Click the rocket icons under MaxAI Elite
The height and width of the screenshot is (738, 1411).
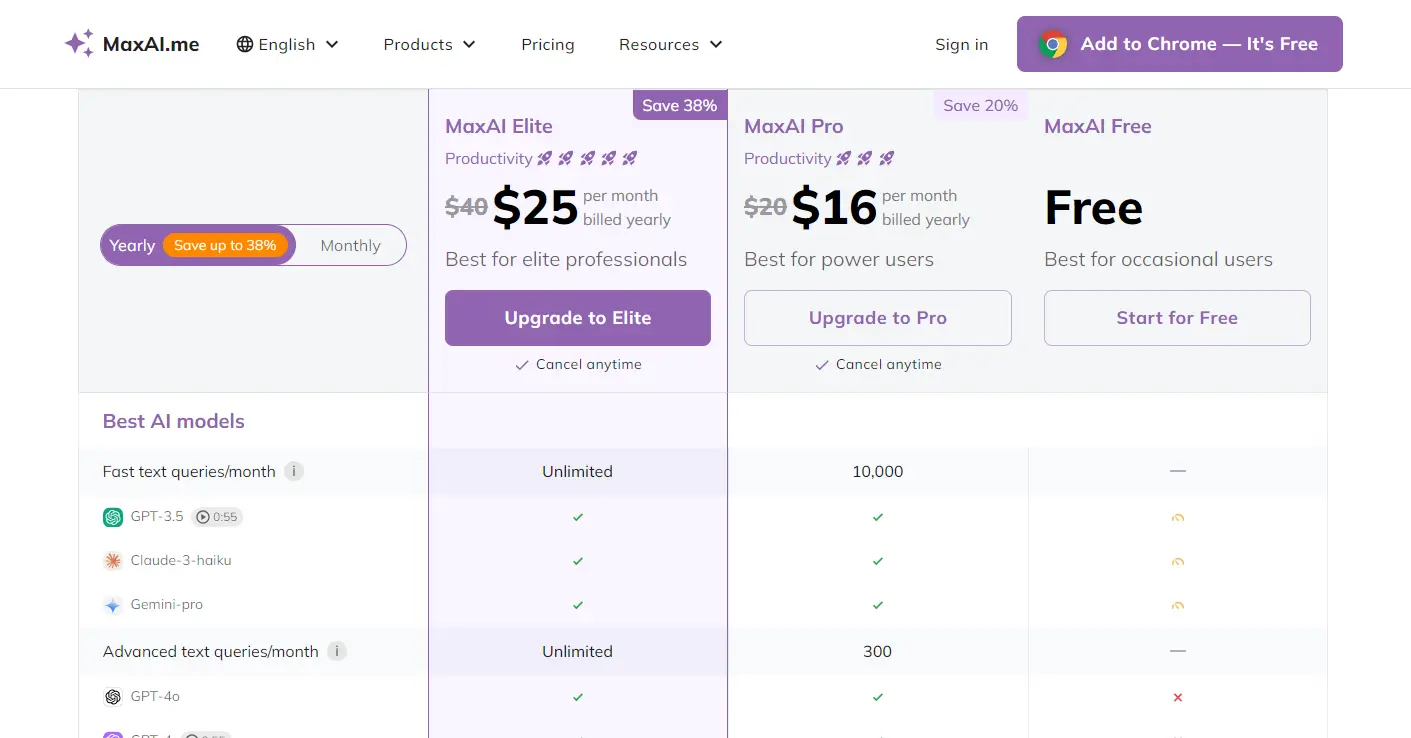(587, 158)
